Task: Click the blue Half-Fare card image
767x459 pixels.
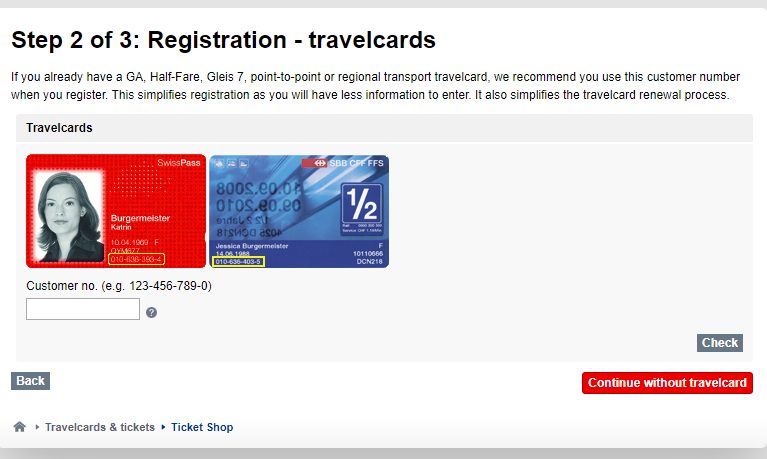Action: (299, 211)
